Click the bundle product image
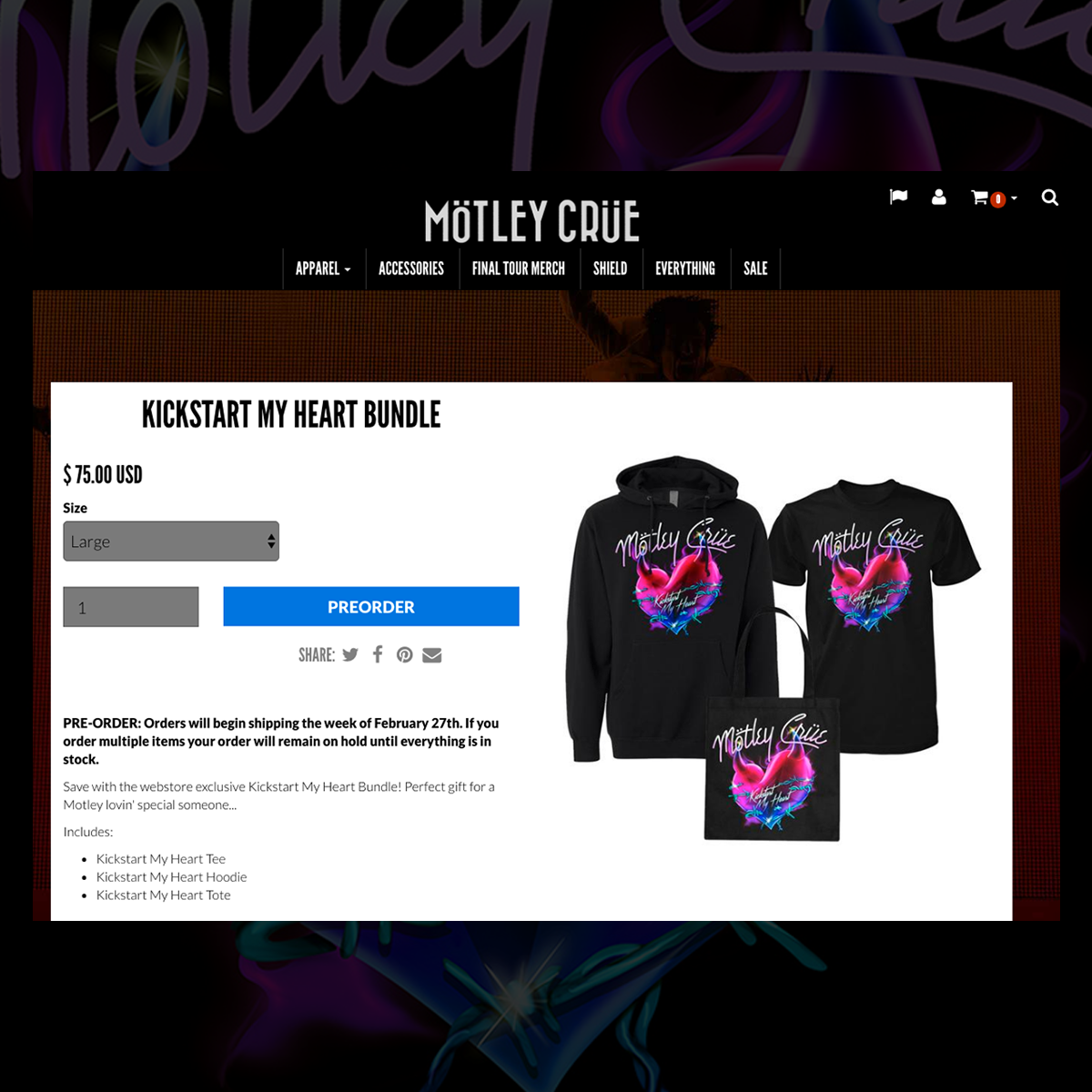Image resolution: width=1092 pixels, height=1092 pixels. [x=773, y=648]
